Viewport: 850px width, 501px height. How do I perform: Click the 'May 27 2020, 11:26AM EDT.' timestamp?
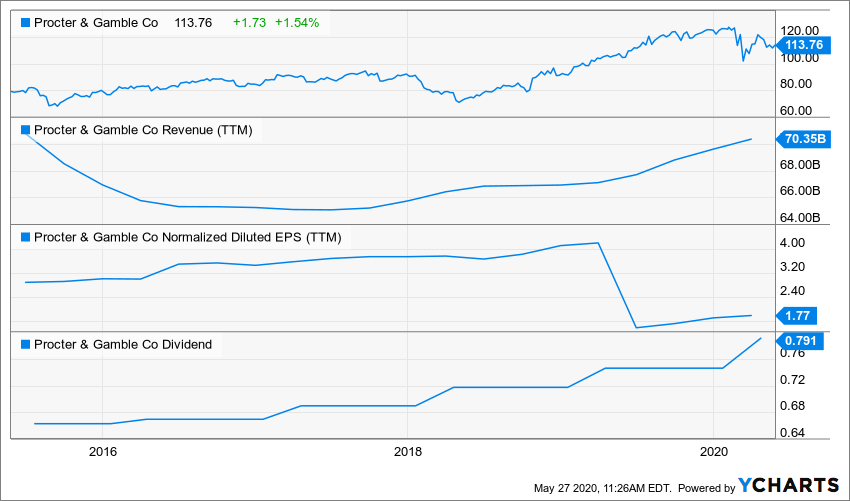tap(603, 488)
